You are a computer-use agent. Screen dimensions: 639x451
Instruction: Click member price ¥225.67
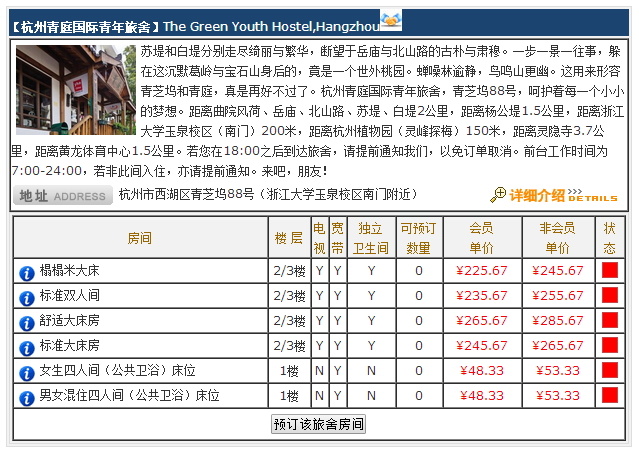pos(482,271)
